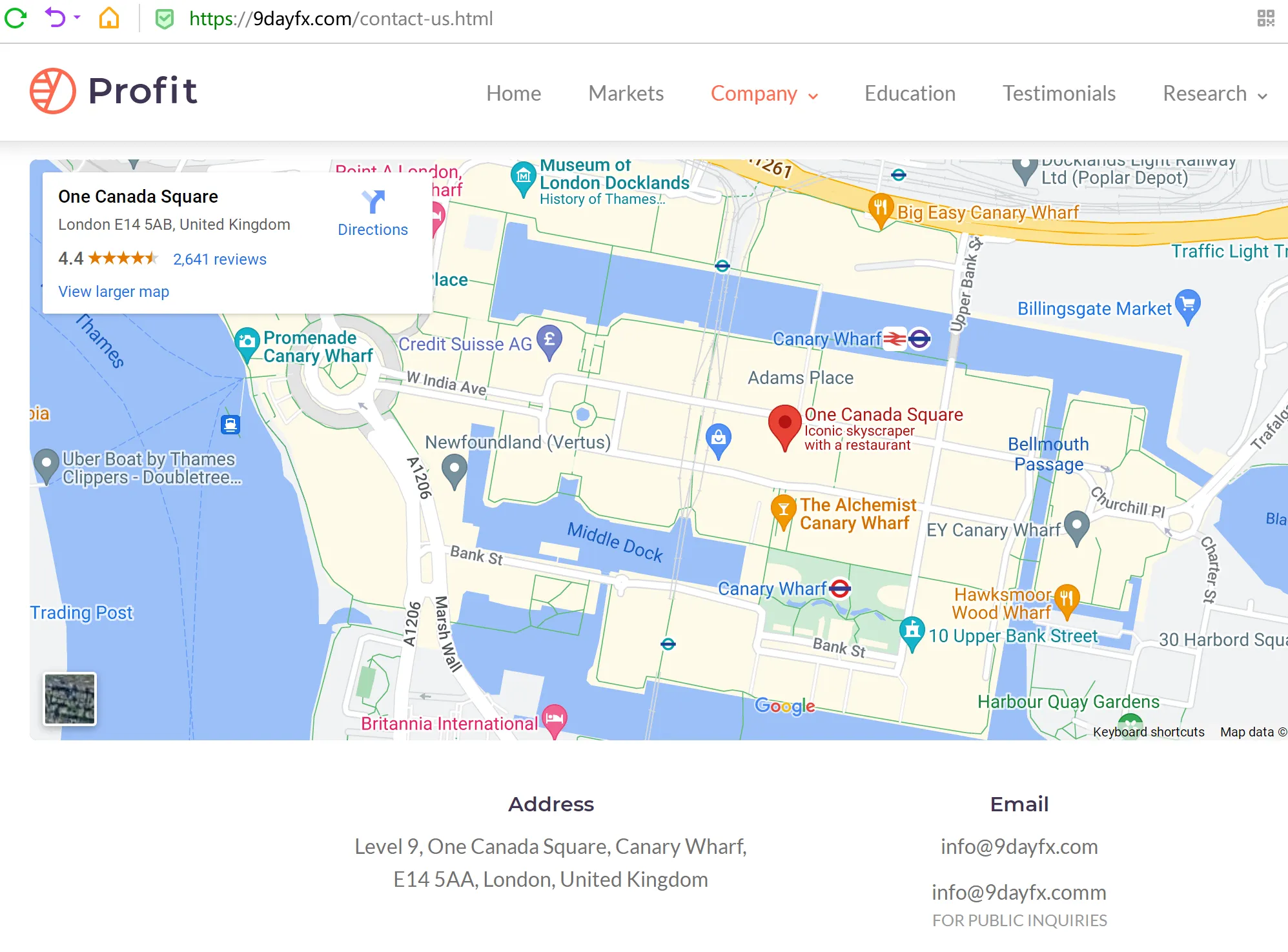Screen dimensions: 1288x952
Task: Expand the Research dropdown chevron
Action: coord(1262,96)
